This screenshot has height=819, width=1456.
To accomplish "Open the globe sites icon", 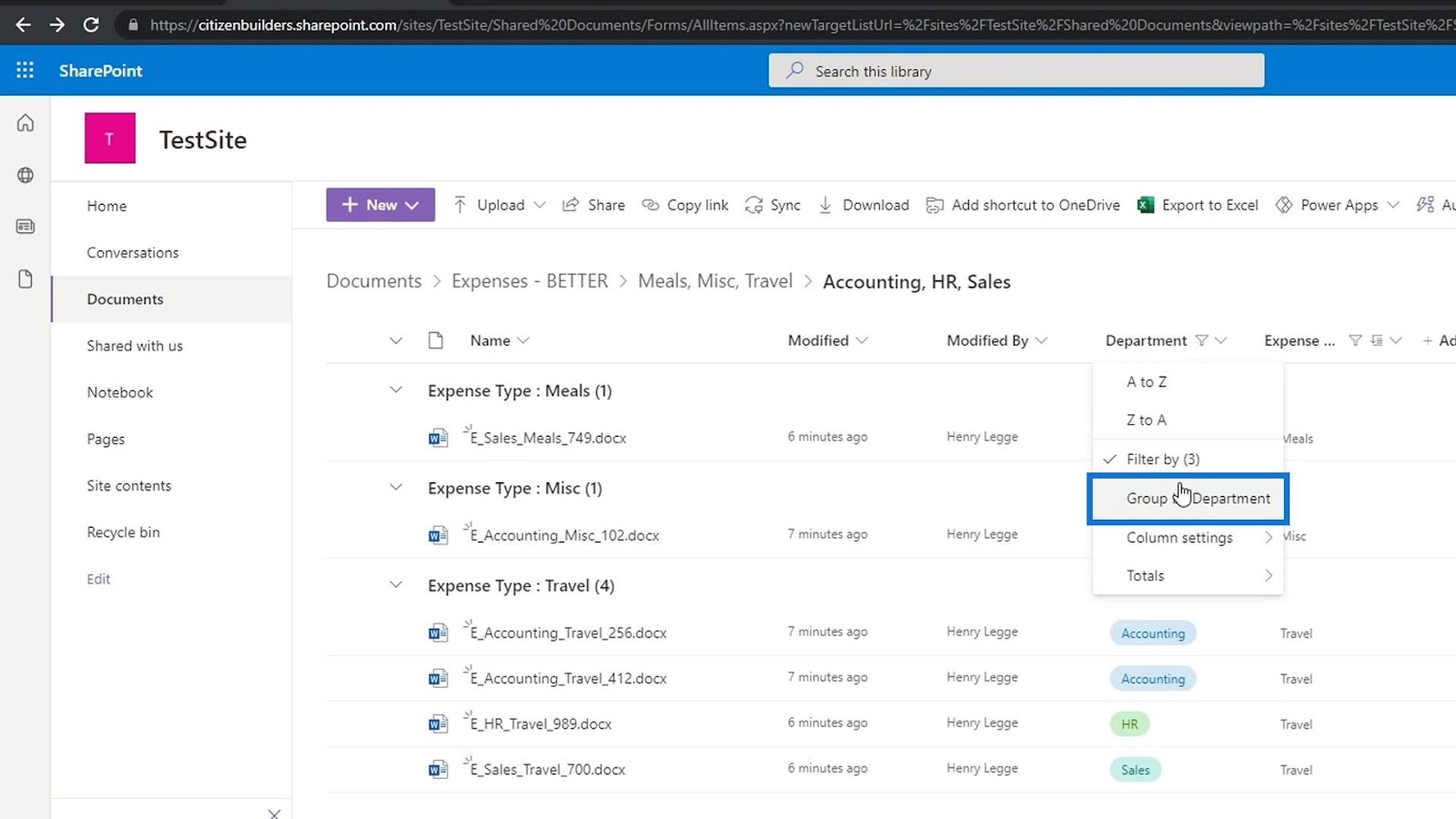I will click(25, 175).
